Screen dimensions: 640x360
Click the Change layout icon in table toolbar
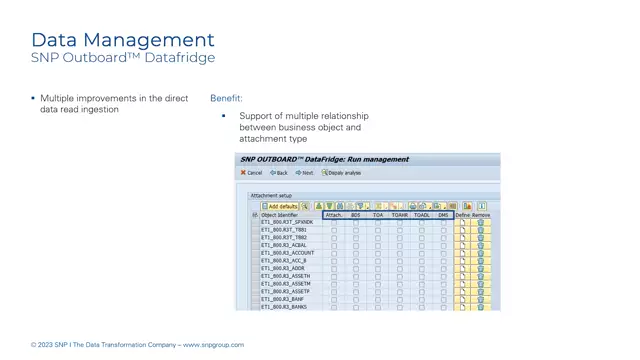pyautogui.click(x=452, y=206)
